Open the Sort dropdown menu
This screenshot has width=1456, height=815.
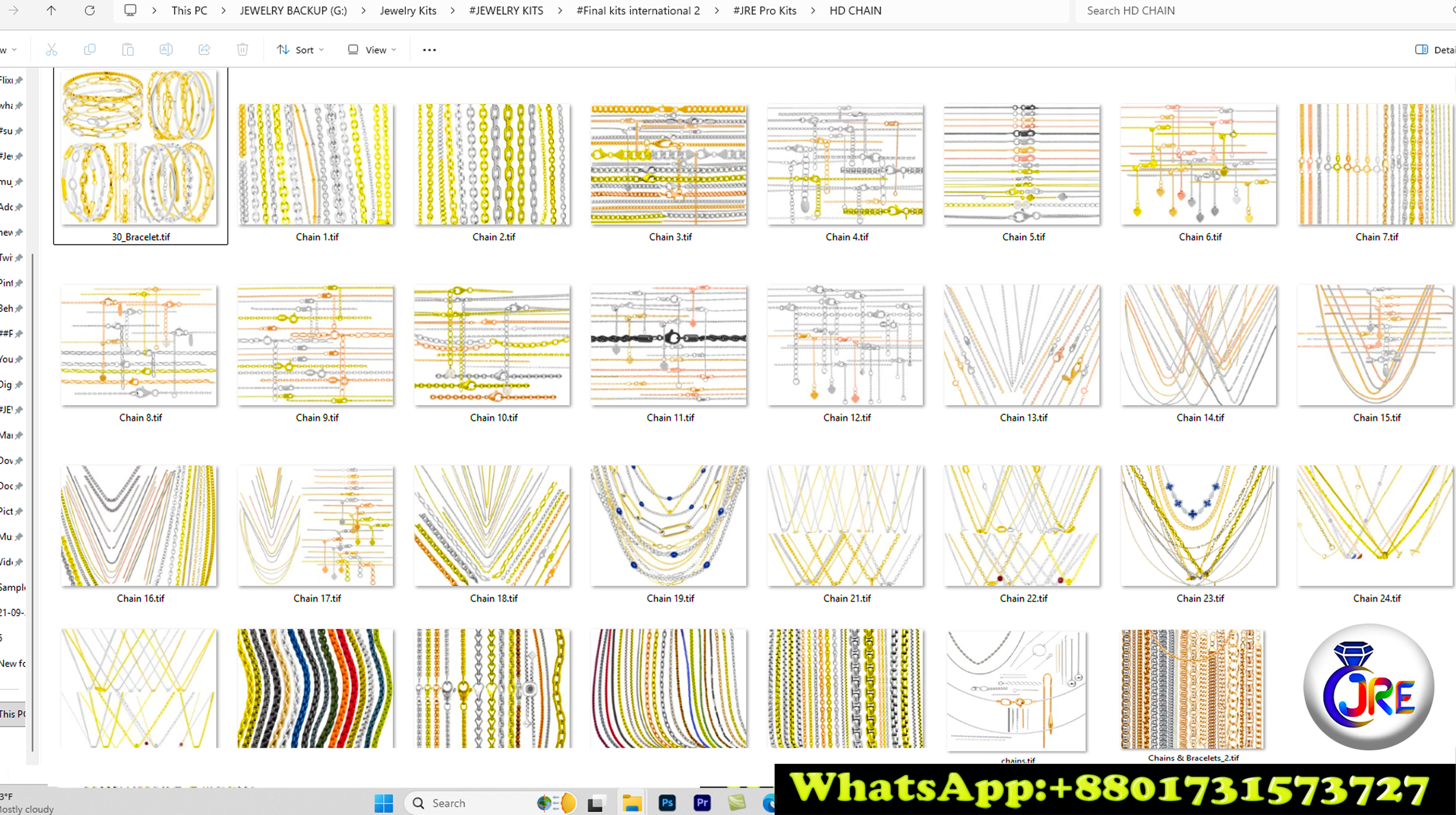click(x=300, y=50)
